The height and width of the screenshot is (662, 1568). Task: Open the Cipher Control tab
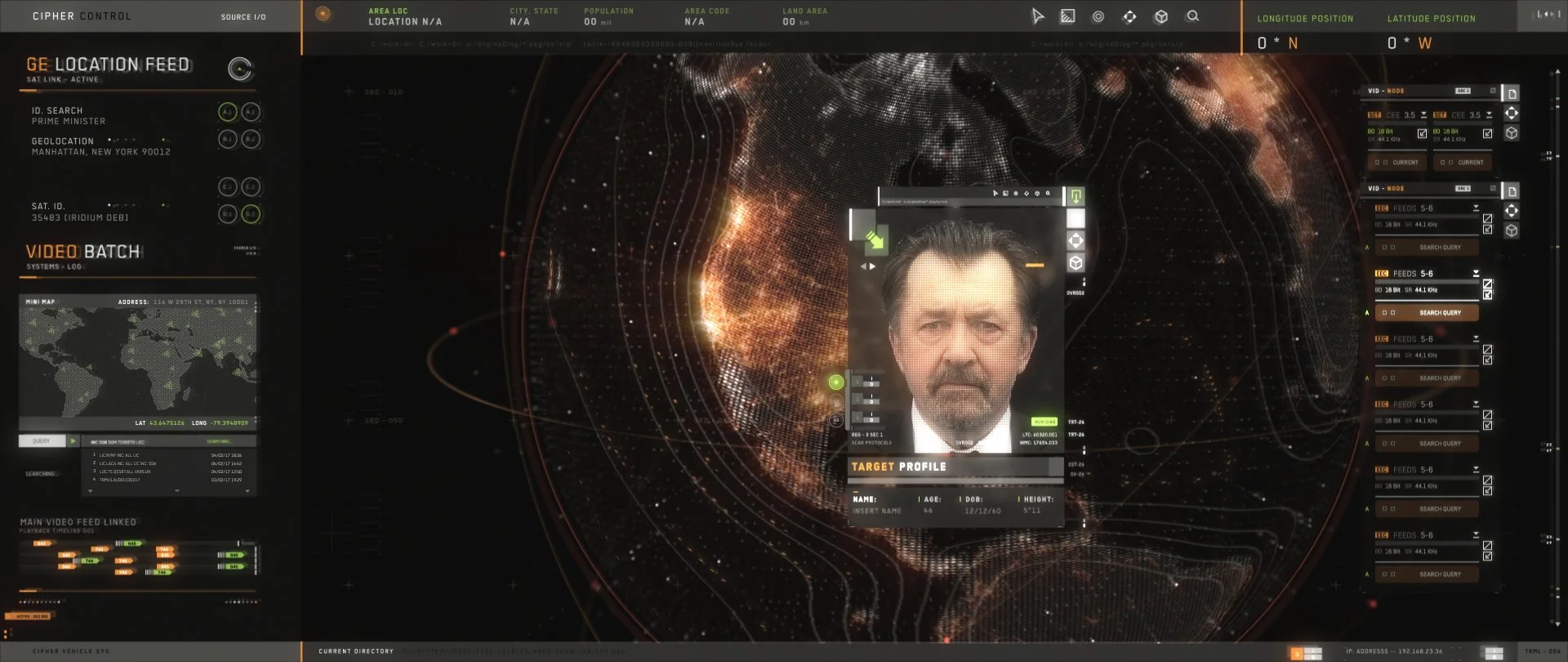tap(82, 16)
